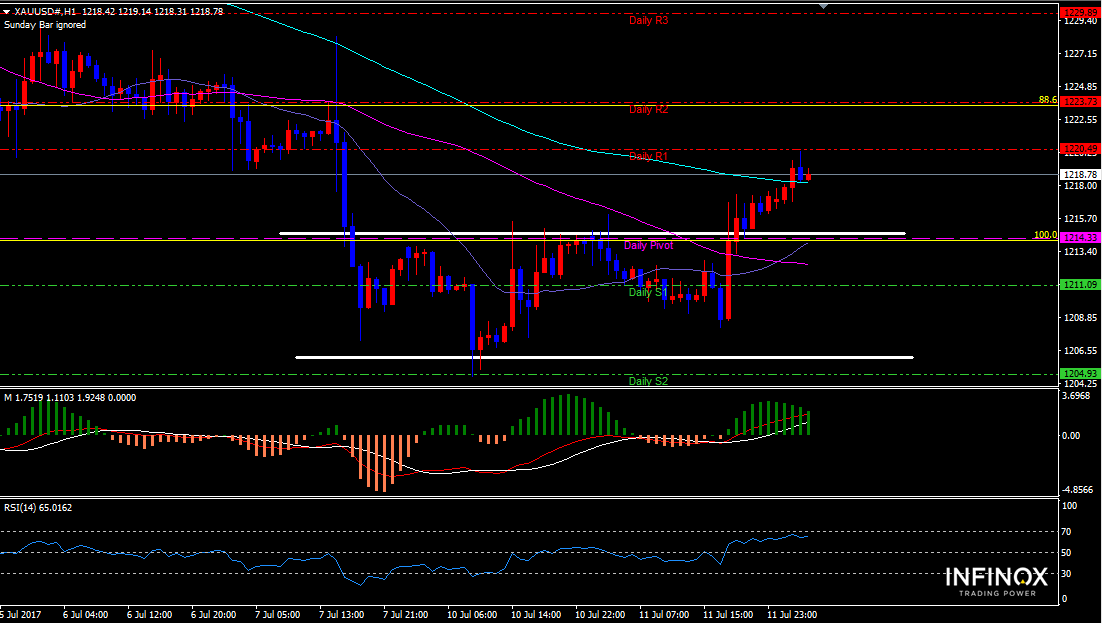
Task: Select the Daily R3 pivot label
Action: (x=648, y=20)
